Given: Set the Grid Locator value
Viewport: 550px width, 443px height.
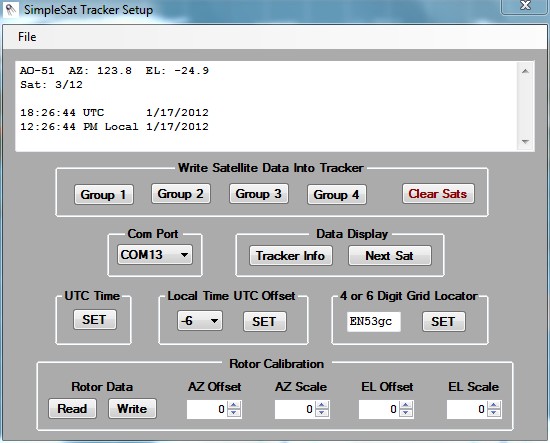Looking at the screenshot, I should pos(443,321).
